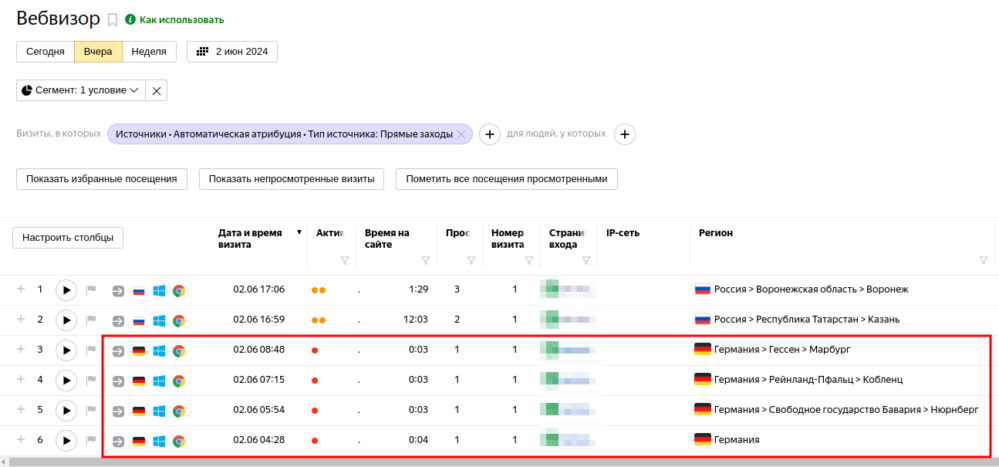999x467 pixels.
Task: Flag visit 5 as favorite
Action: pos(91,410)
